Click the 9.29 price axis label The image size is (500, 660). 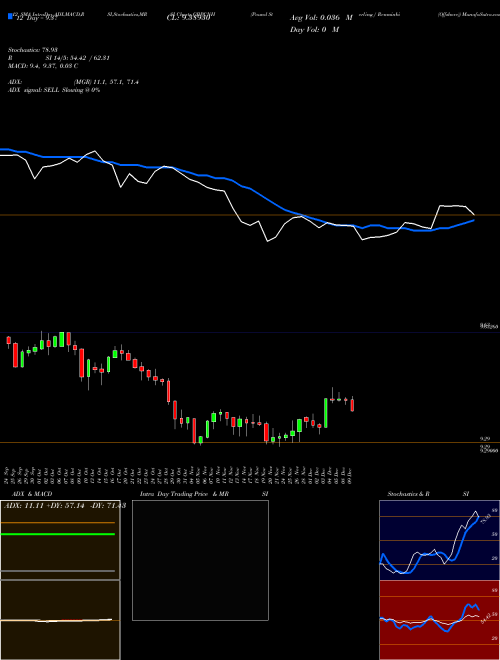(485, 439)
